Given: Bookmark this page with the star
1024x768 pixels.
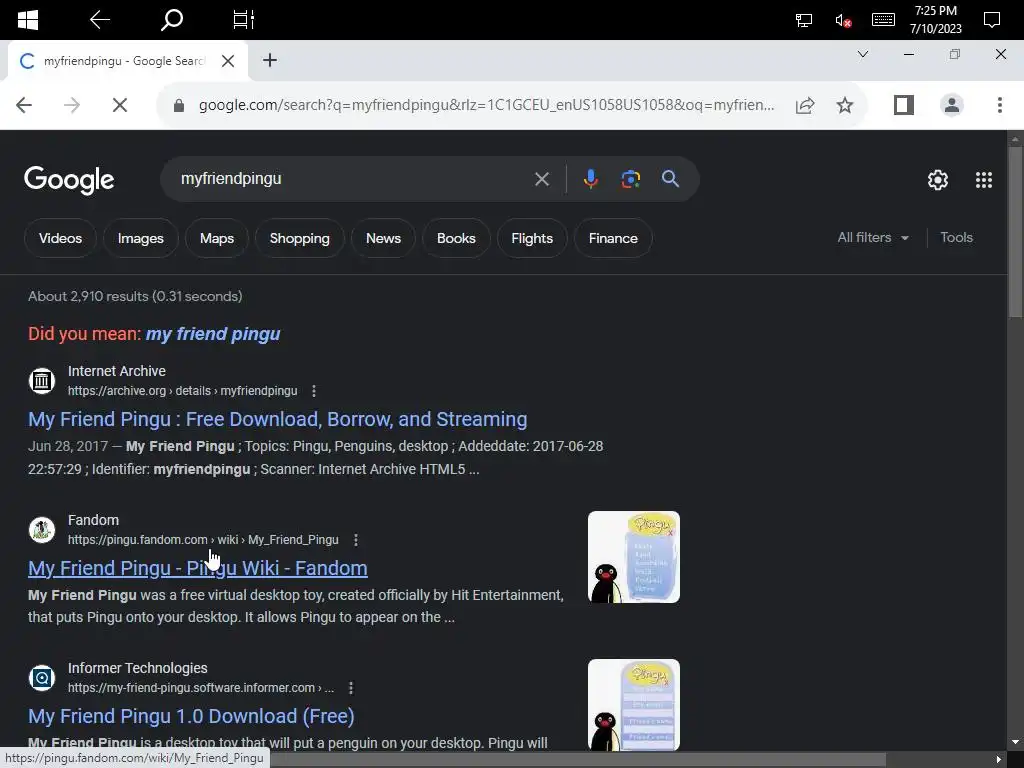Looking at the screenshot, I should [x=845, y=105].
